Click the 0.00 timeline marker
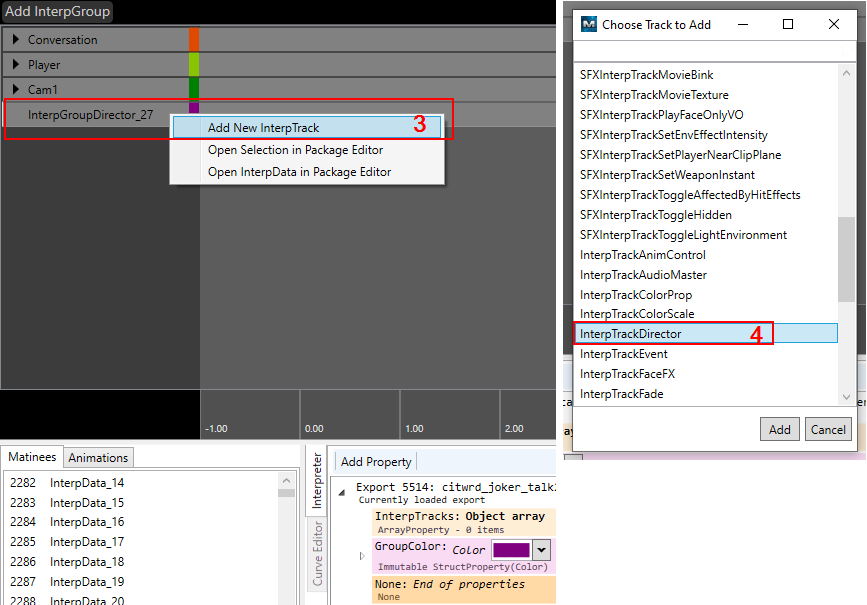 point(314,429)
